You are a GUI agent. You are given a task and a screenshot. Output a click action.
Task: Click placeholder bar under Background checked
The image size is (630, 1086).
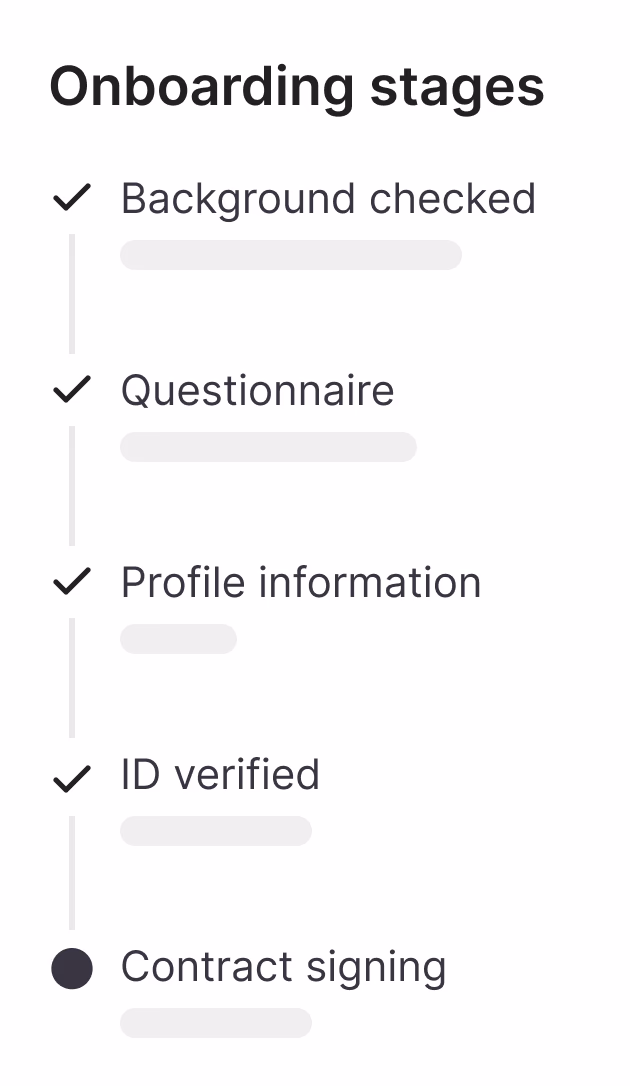pos(290,255)
